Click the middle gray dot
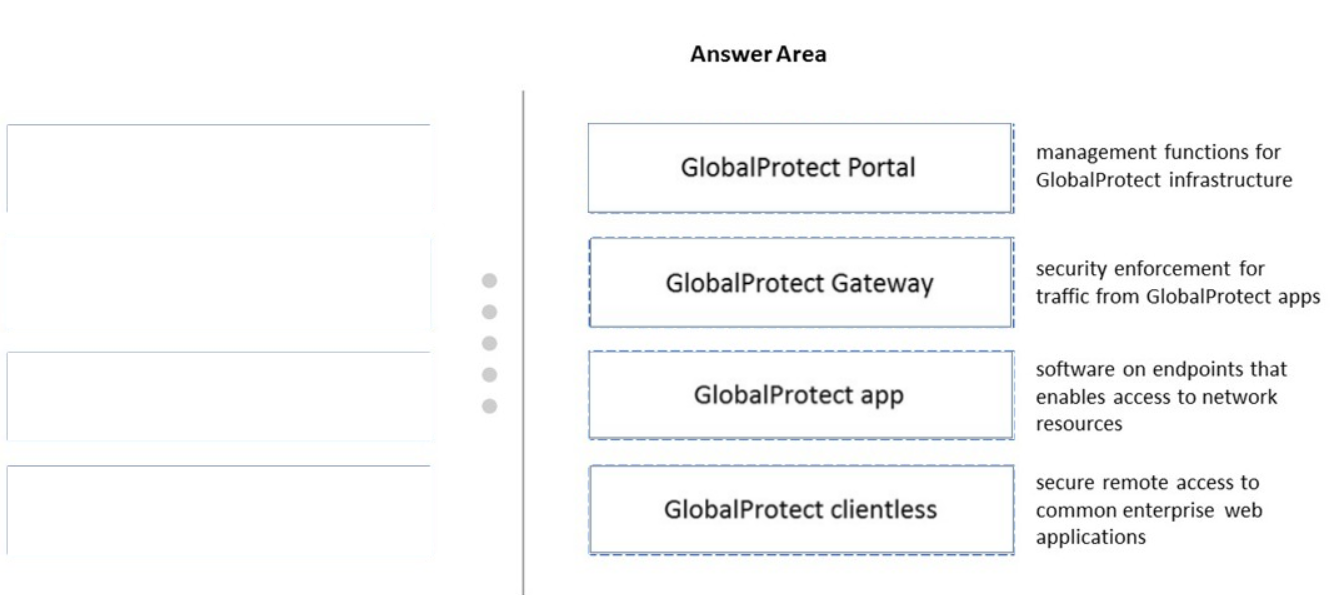The height and width of the screenshot is (595, 1331). click(x=490, y=343)
